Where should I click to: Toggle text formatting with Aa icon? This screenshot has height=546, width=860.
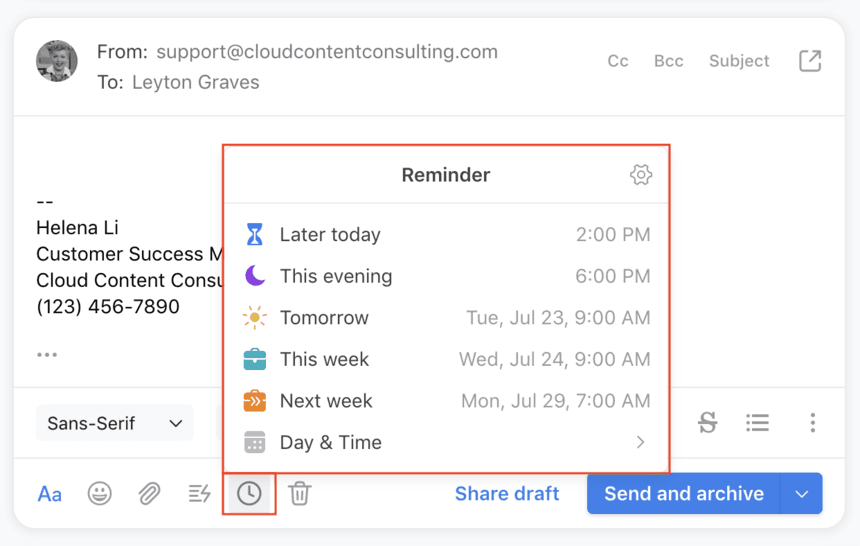pyautogui.click(x=49, y=494)
